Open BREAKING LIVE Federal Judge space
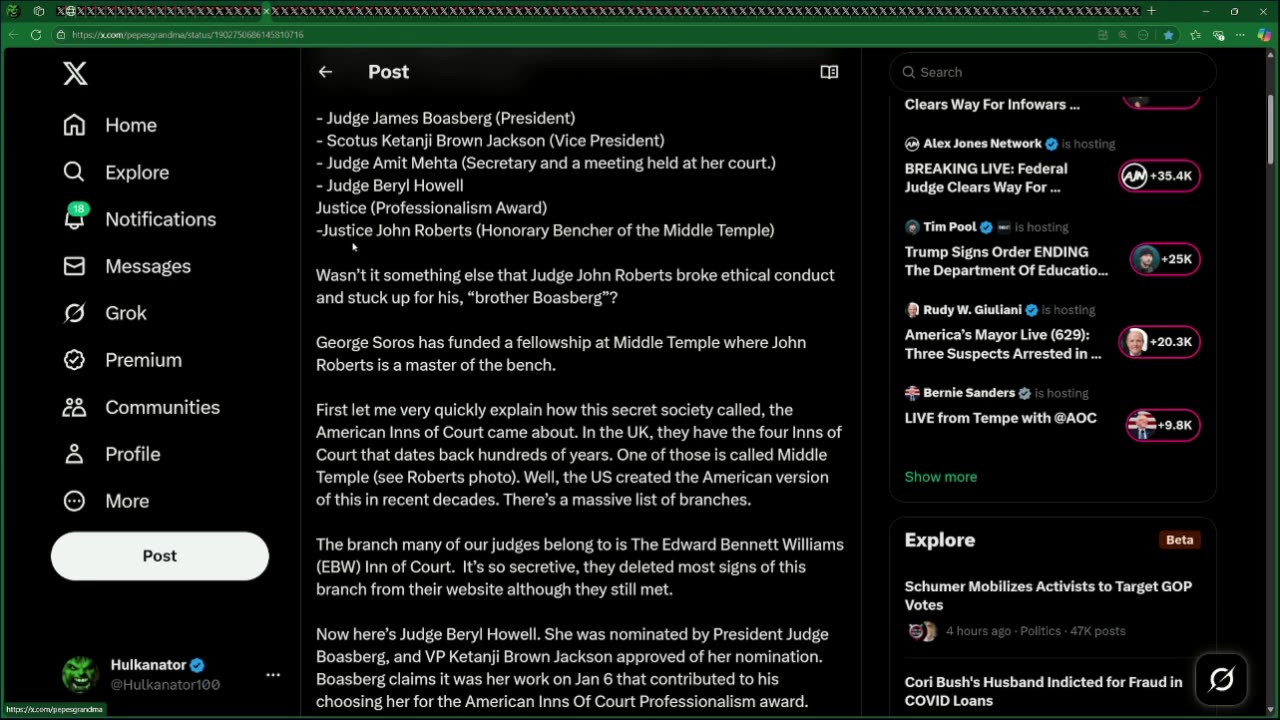The image size is (1280, 720). [x=986, y=178]
